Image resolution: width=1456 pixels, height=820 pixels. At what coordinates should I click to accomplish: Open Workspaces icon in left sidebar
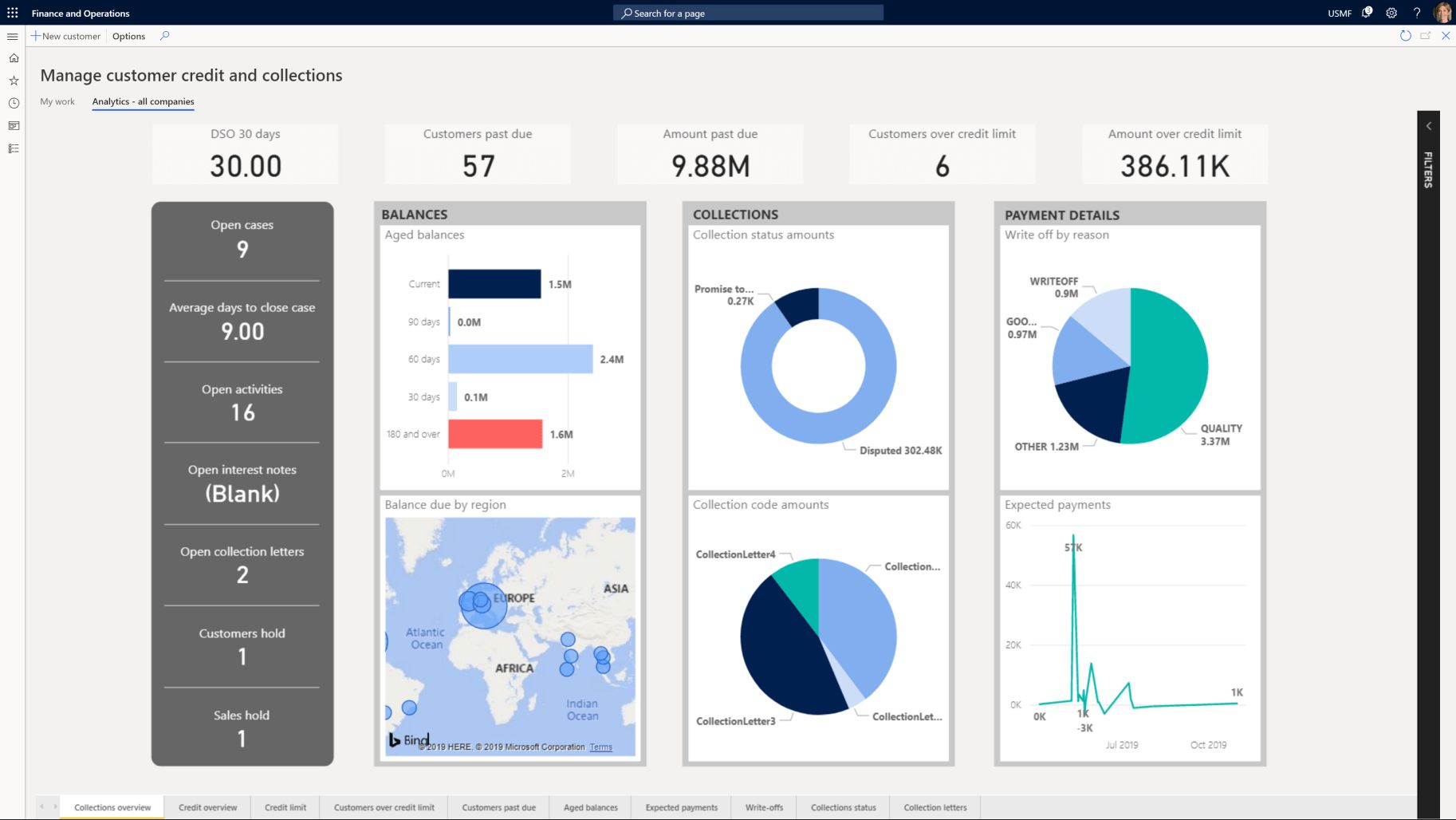coord(14,126)
